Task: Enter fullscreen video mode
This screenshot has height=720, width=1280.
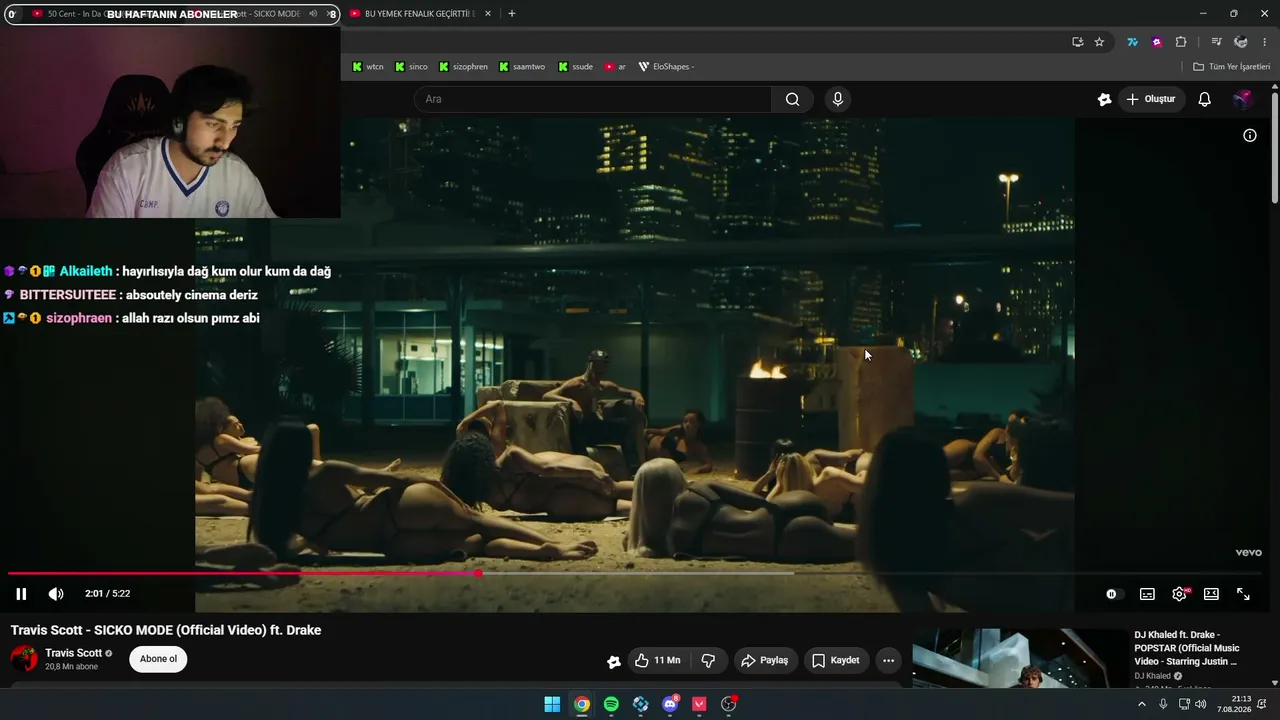Action: click(x=1243, y=594)
